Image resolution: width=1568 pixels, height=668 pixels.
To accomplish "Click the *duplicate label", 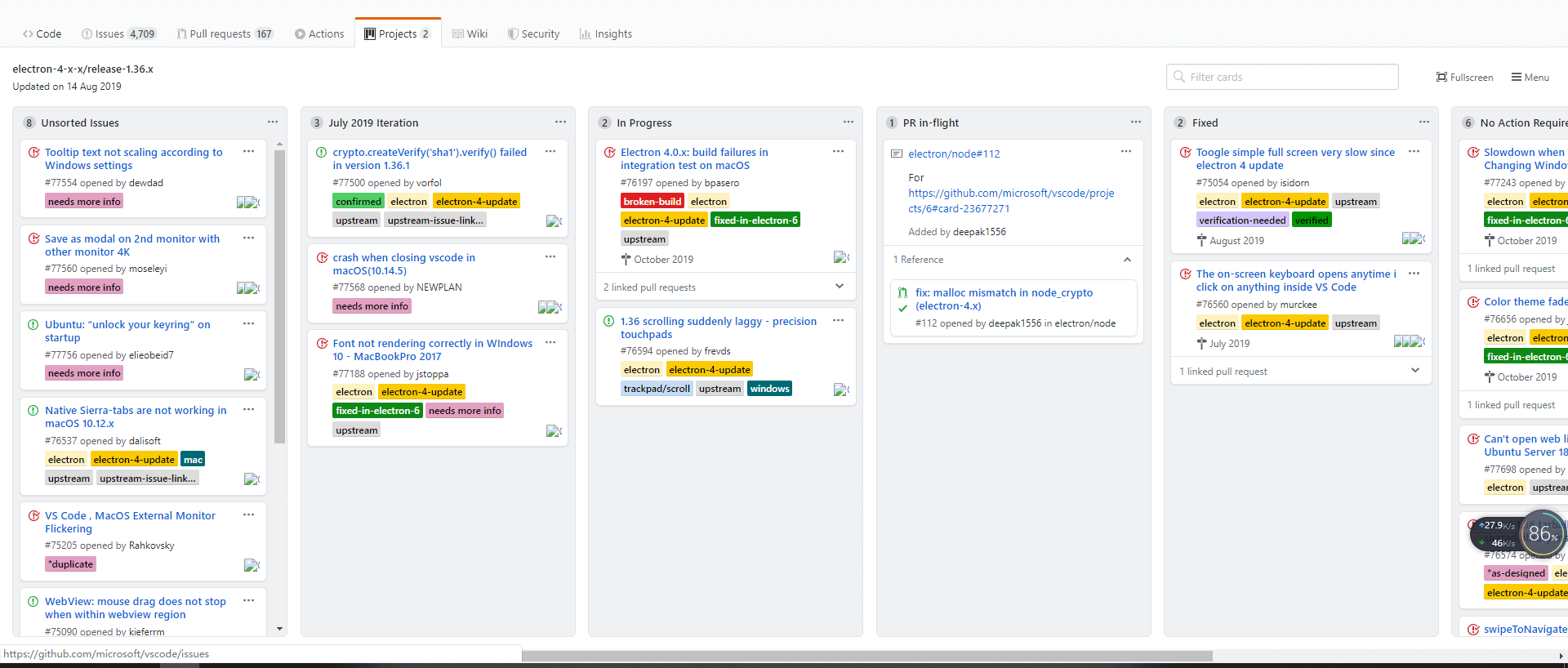I will coord(70,564).
